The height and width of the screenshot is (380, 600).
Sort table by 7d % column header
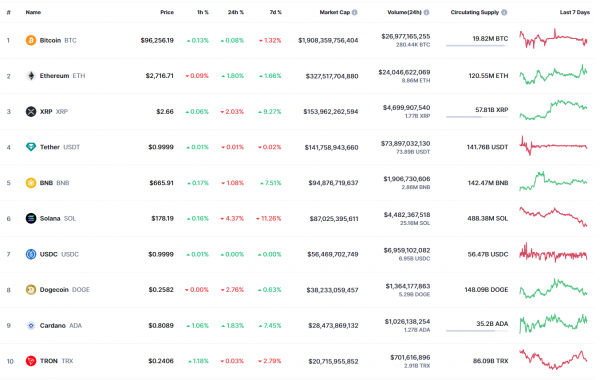[x=276, y=12]
